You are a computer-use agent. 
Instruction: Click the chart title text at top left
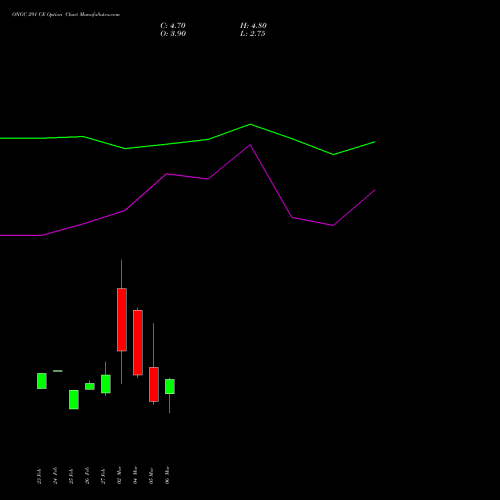66,15
